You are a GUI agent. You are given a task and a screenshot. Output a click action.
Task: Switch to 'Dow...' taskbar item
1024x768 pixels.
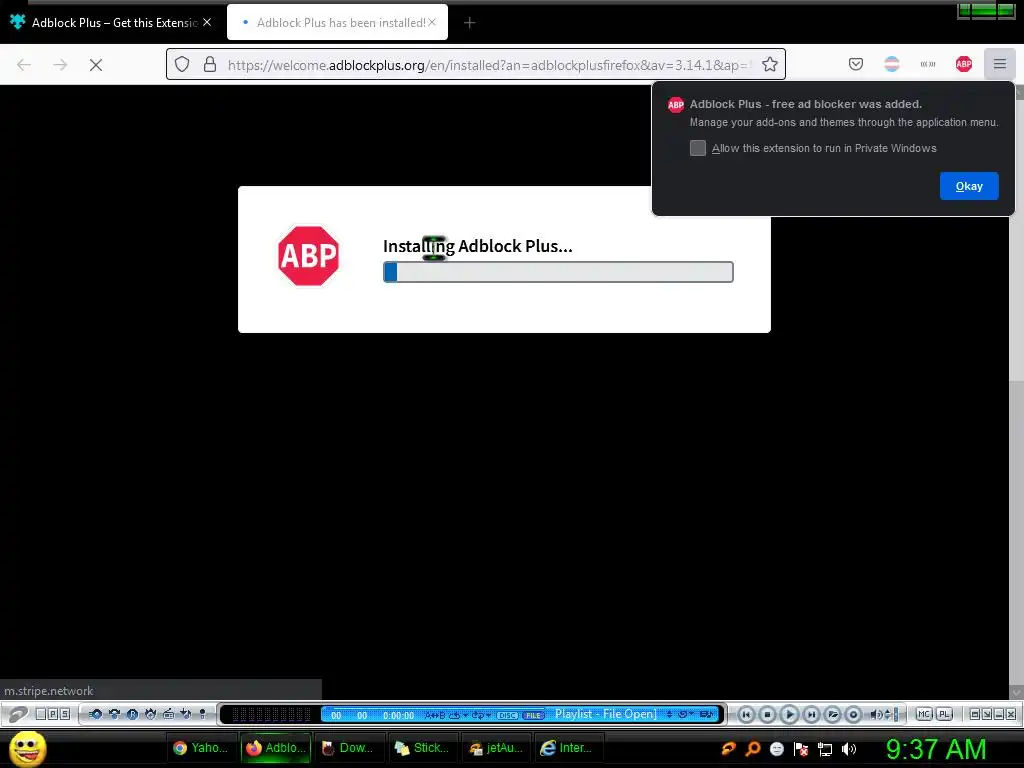tap(349, 748)
